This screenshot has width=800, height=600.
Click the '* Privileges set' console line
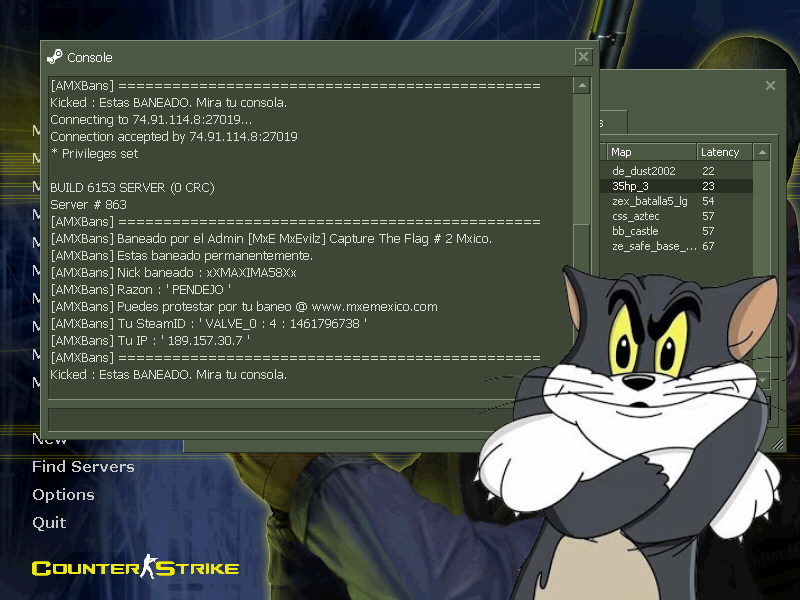click(94, 154)
